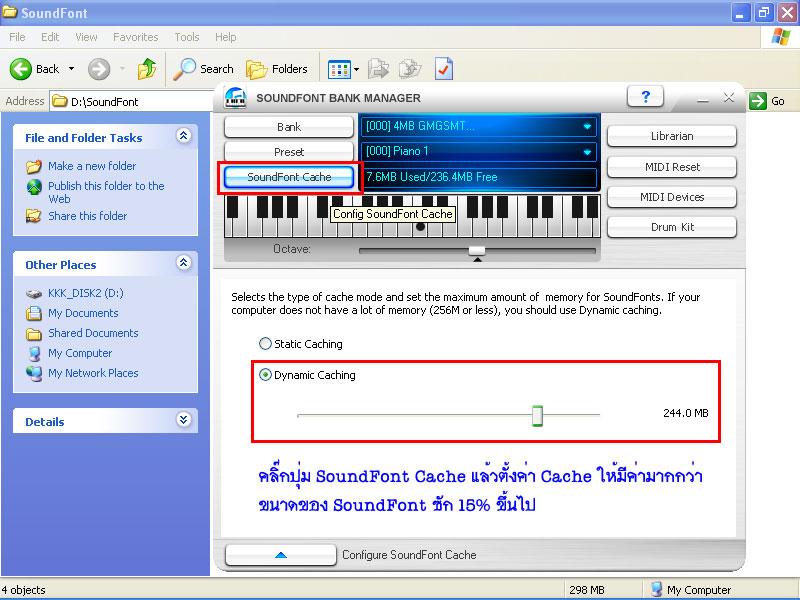This screenshot has height=600, width=800.
Task: Click My Computer icon in status bar
Action: pyautogui.click(x=657, y=589)
